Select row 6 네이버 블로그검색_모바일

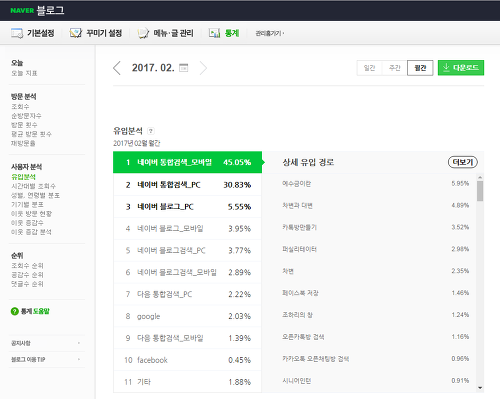[187, 272]
